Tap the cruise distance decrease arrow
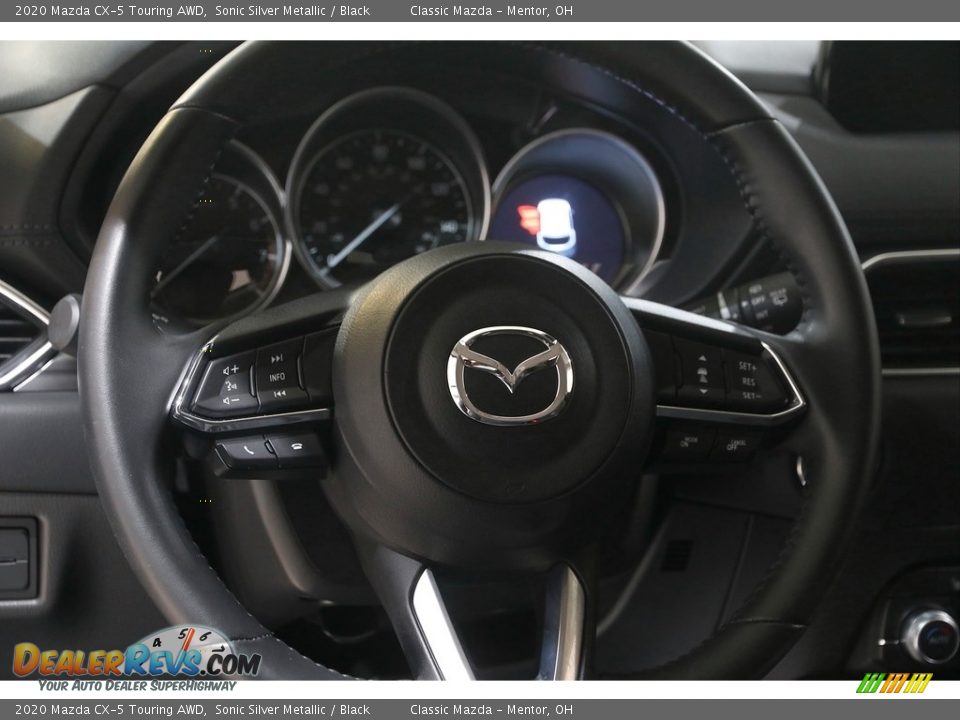Screen dimensions: 960x720 pos(703,391)
